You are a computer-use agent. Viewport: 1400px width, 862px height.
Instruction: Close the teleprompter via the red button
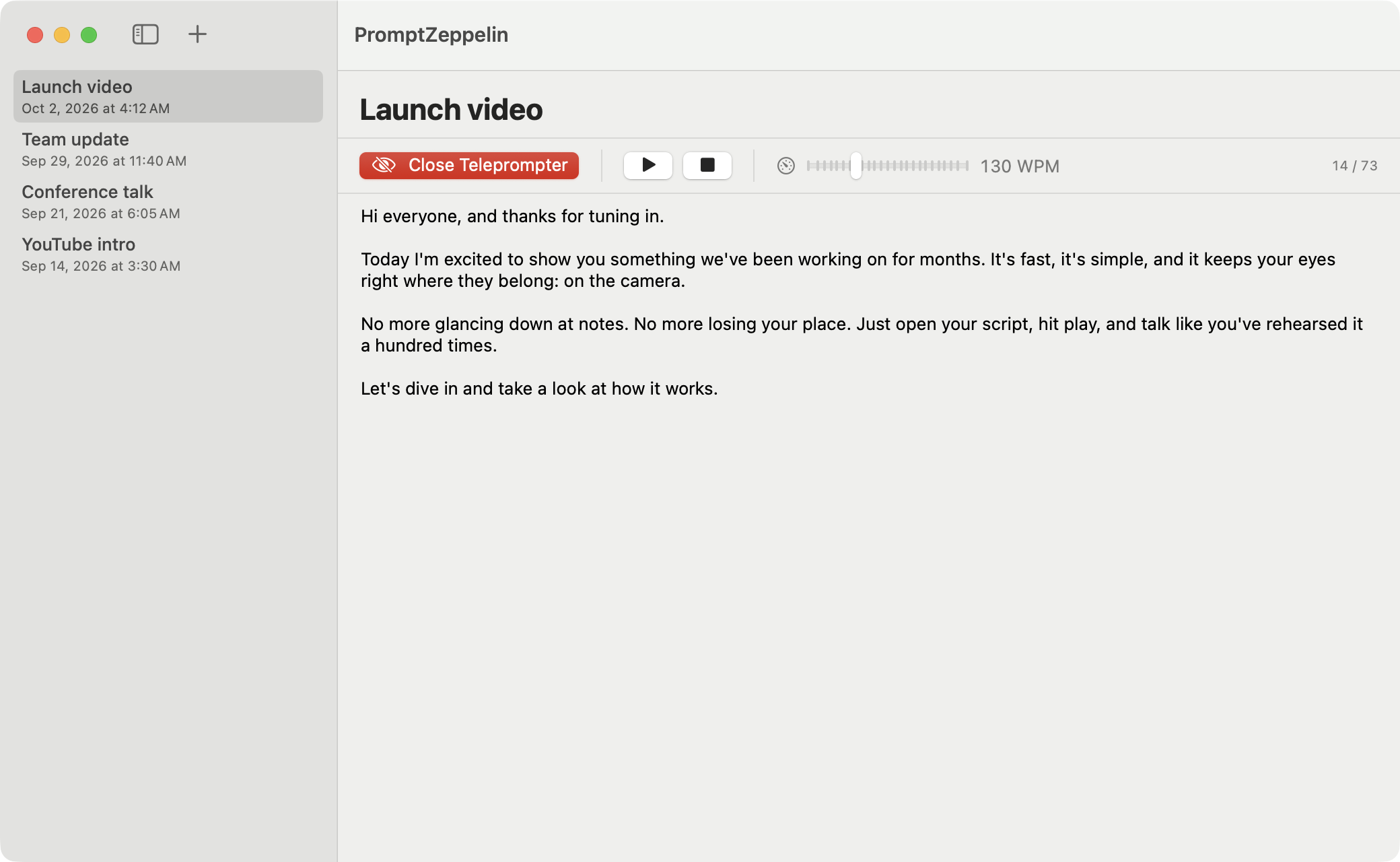(469, 165)
